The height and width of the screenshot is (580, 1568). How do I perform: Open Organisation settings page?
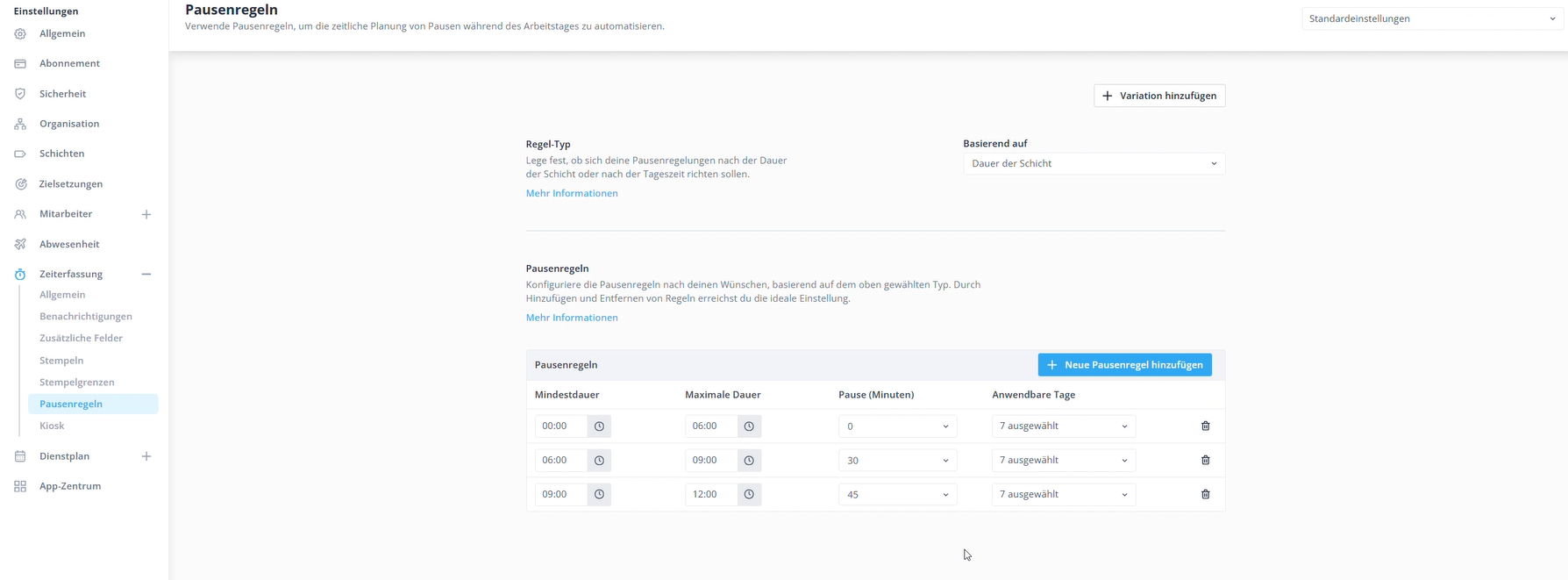[x=69, y=124]
